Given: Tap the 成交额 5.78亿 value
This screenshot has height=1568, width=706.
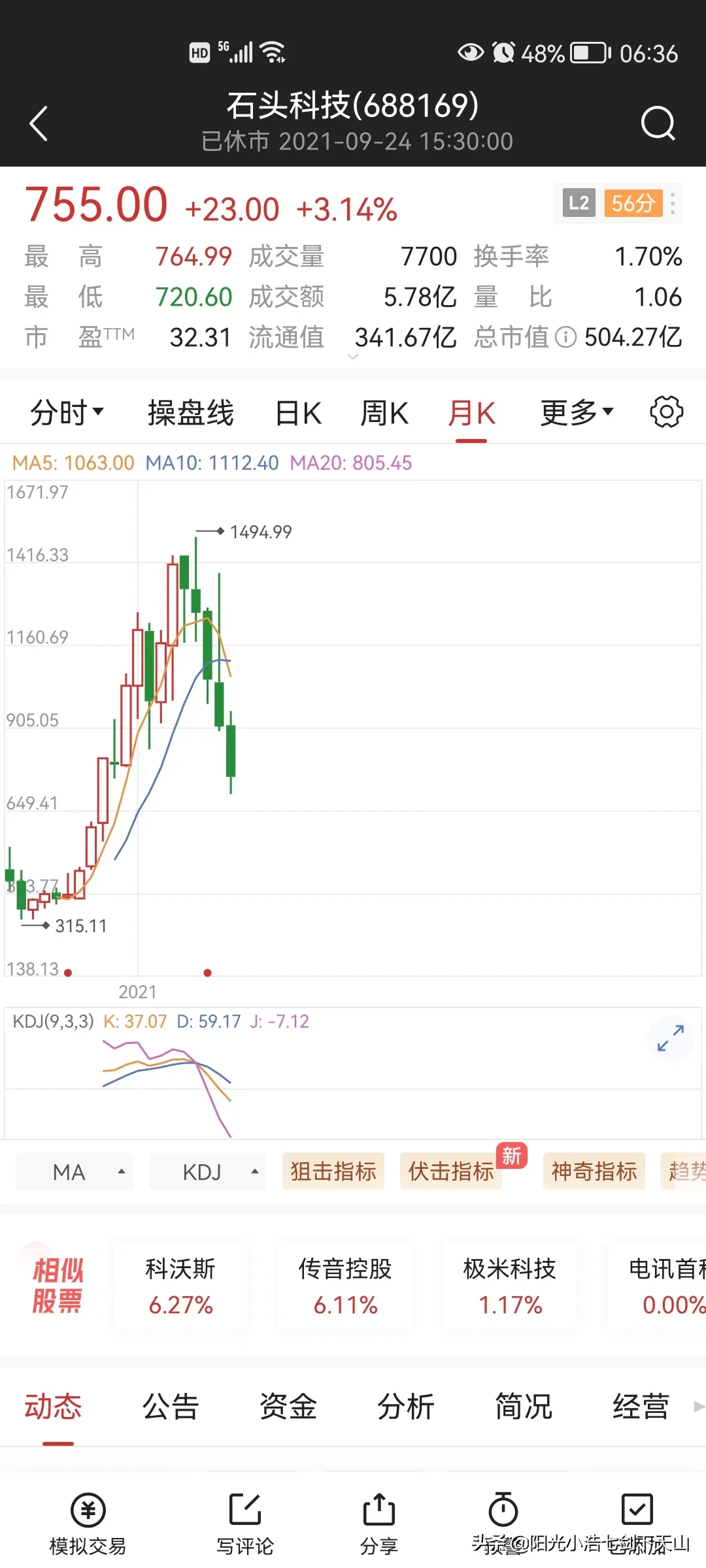Looking at the screenshot, I should [x=420, y=297].
